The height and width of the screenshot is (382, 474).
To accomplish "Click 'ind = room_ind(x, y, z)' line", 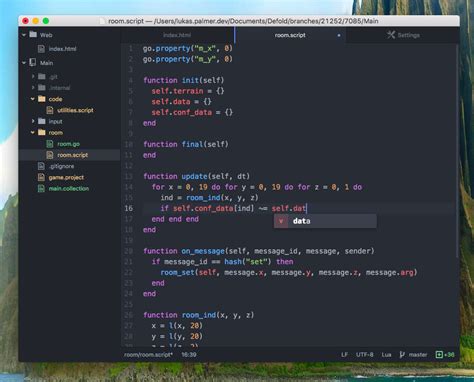I will 209,198.
